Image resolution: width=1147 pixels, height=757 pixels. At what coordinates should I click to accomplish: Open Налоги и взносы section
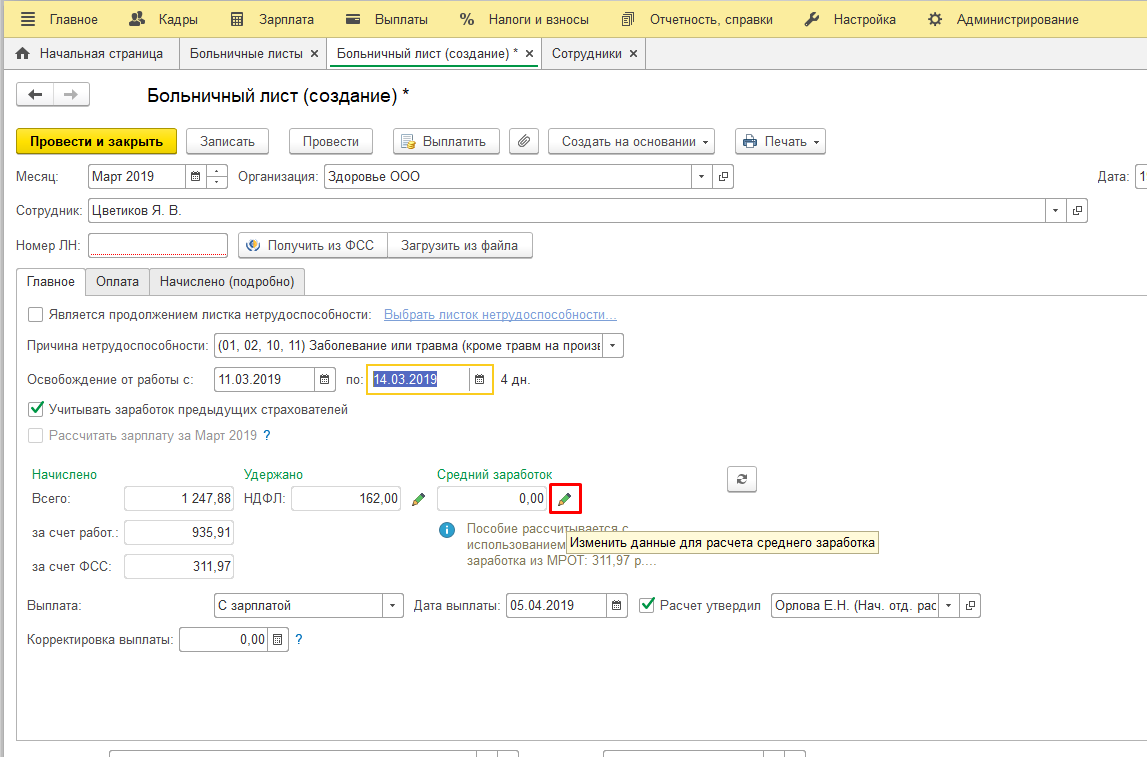524,19
